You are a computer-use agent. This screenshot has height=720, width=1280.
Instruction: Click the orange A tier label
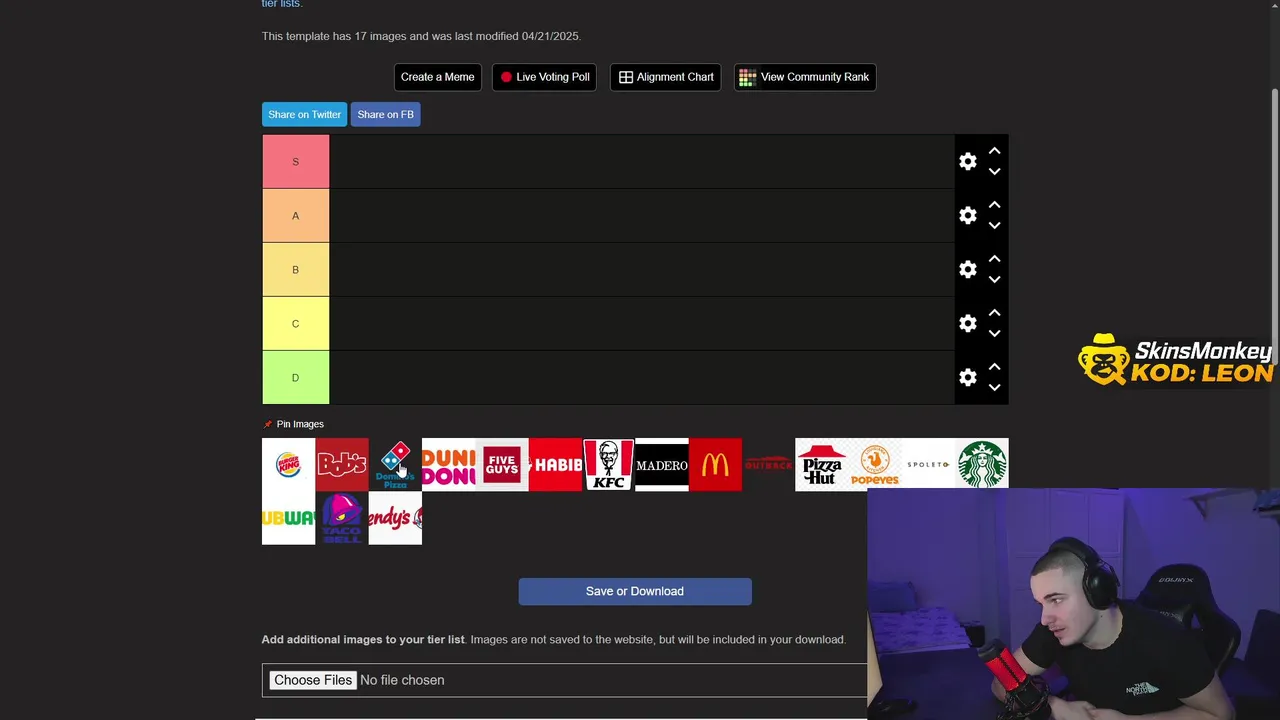click(295, 216)
